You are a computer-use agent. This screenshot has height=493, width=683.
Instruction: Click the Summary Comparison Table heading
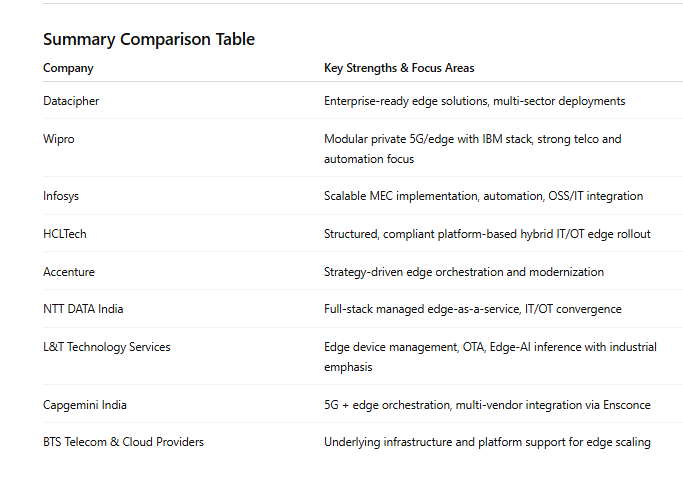point(149,39)
